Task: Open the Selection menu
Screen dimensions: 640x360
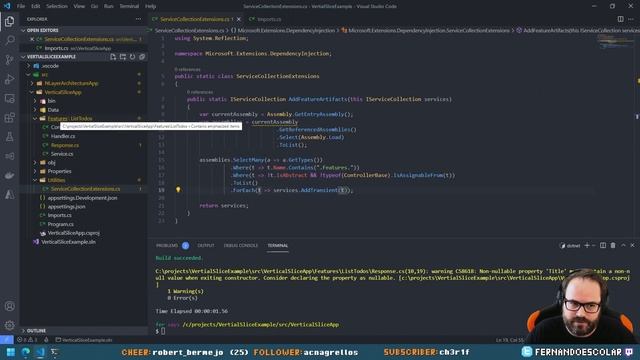Action: point(57,6)
